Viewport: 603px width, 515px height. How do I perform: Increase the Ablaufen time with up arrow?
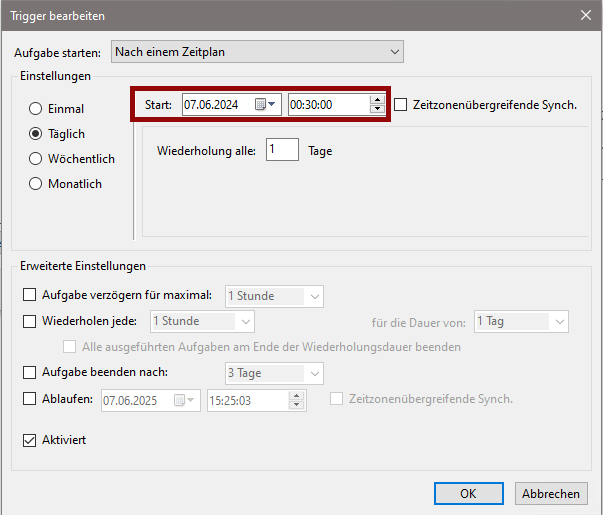[x=296, y=396]
